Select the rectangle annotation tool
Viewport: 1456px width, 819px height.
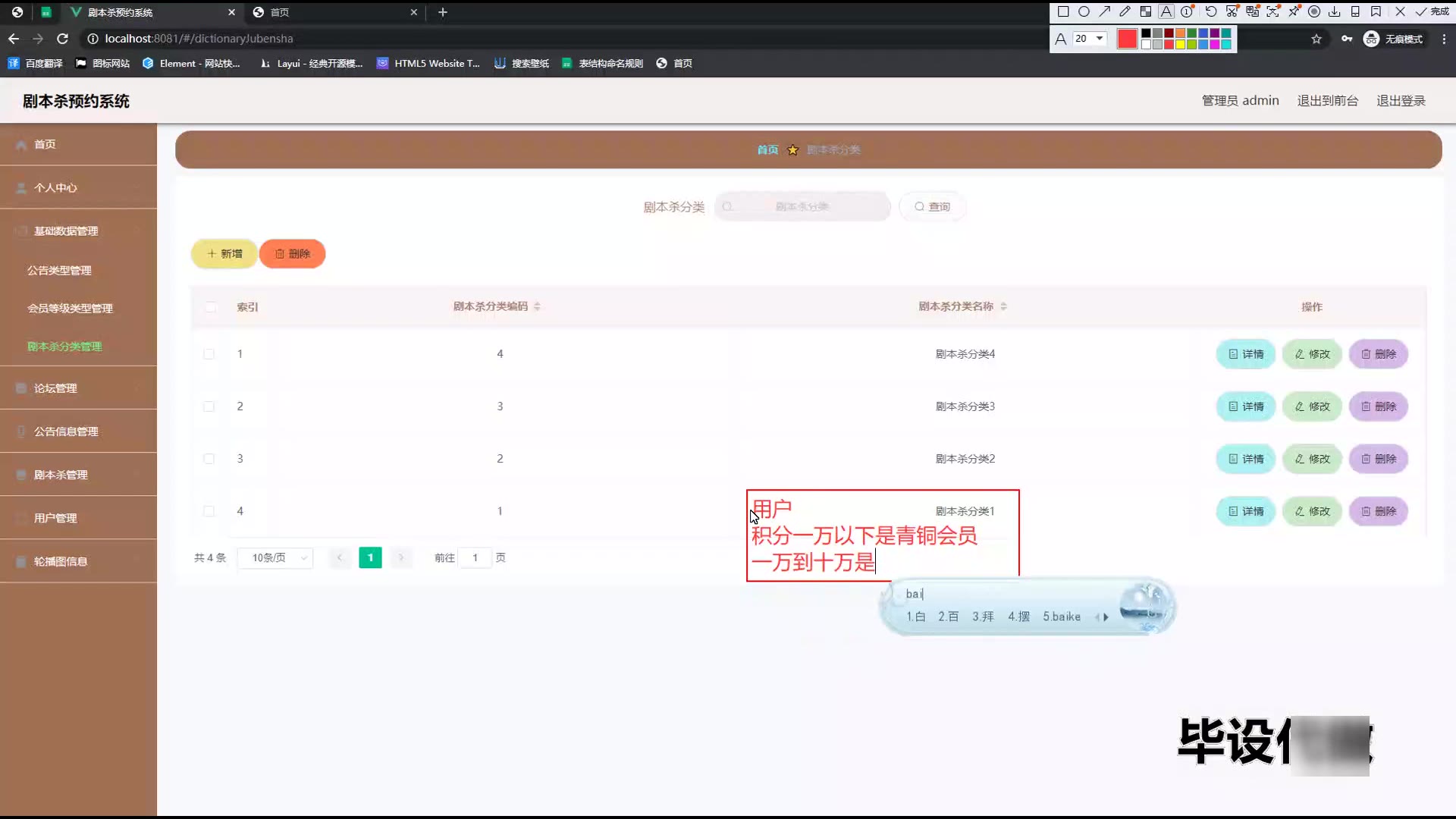pos(1063,11)
